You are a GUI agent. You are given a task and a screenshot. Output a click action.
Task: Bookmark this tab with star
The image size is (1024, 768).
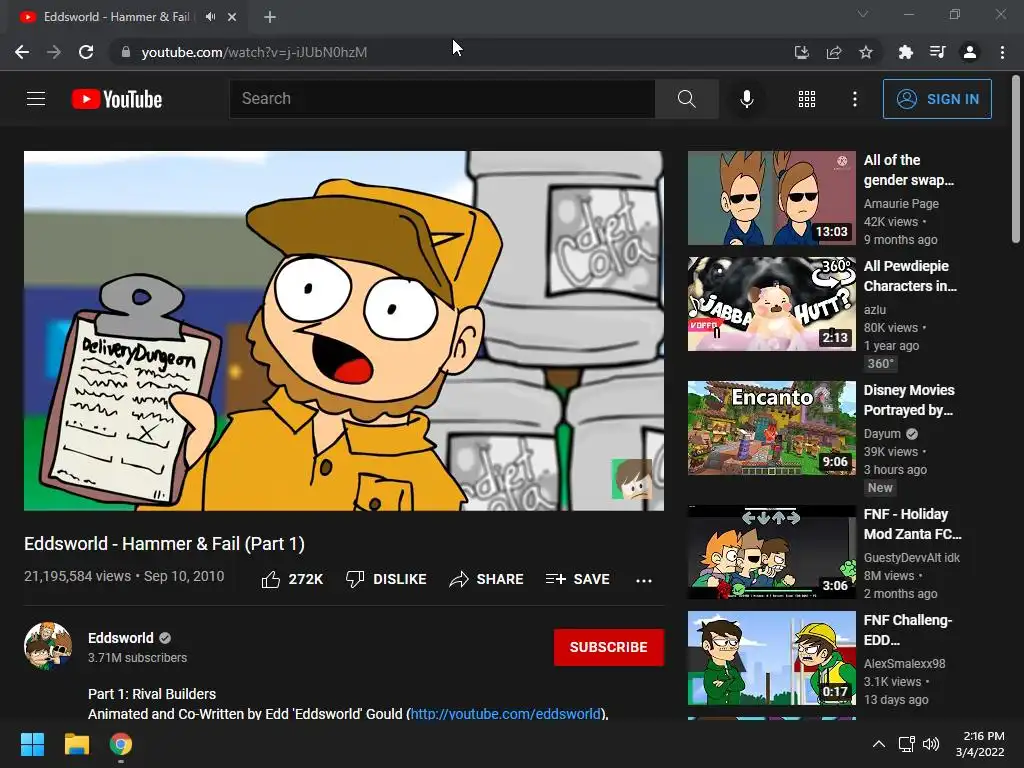pyautogui.click(x=866, y=52)
